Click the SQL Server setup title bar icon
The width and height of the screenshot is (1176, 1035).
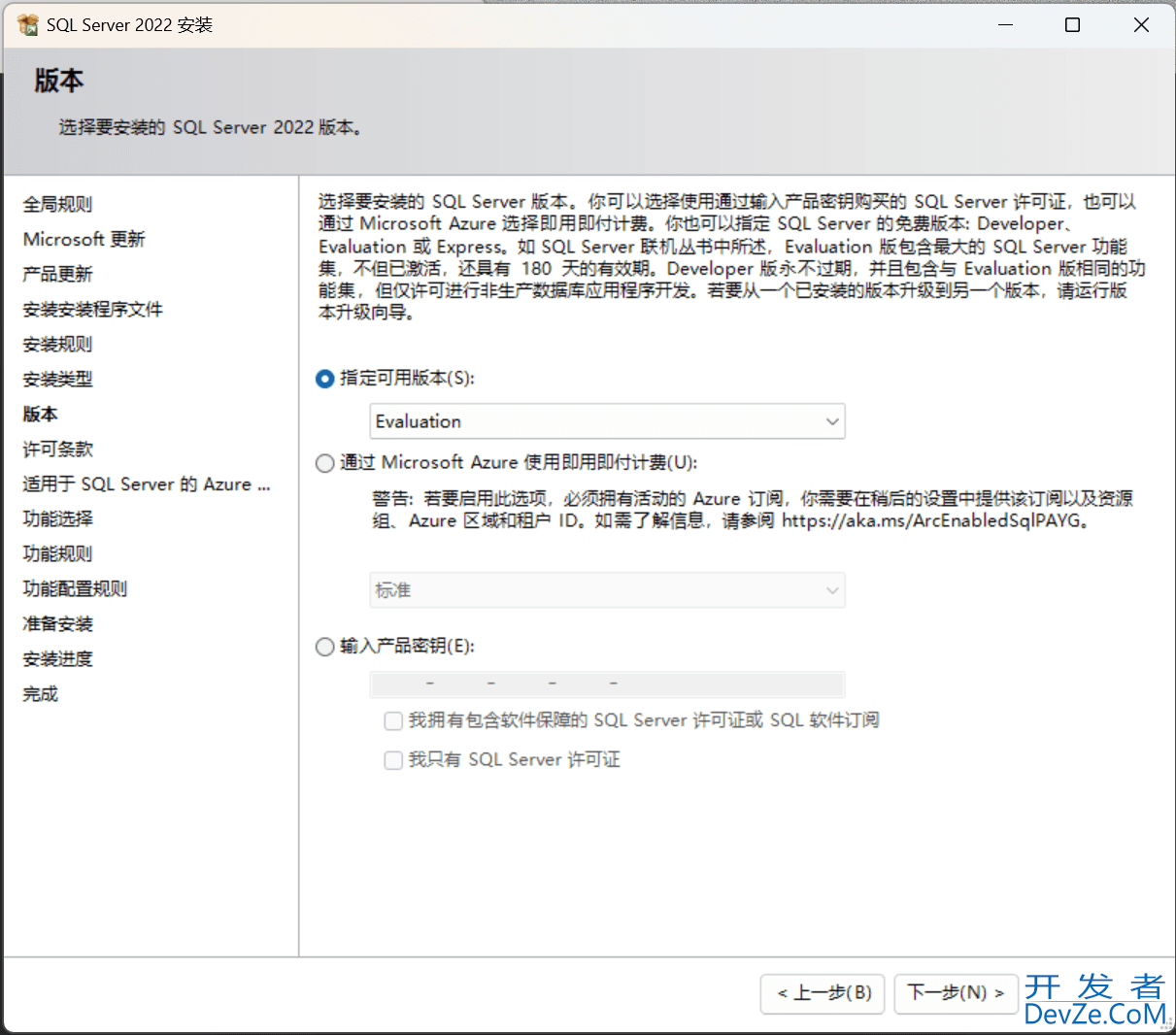28,24
